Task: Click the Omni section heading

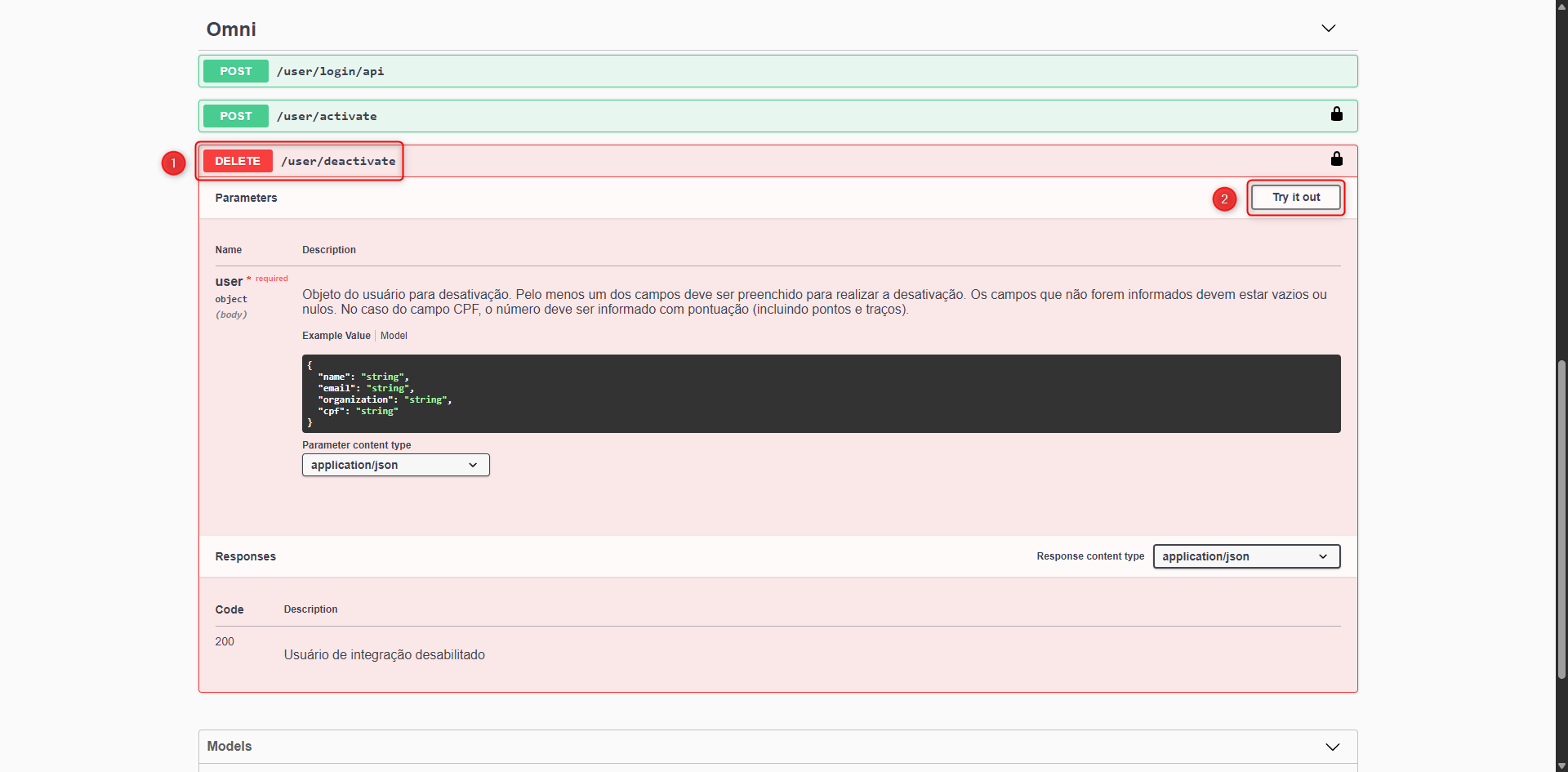Action: 231,29
